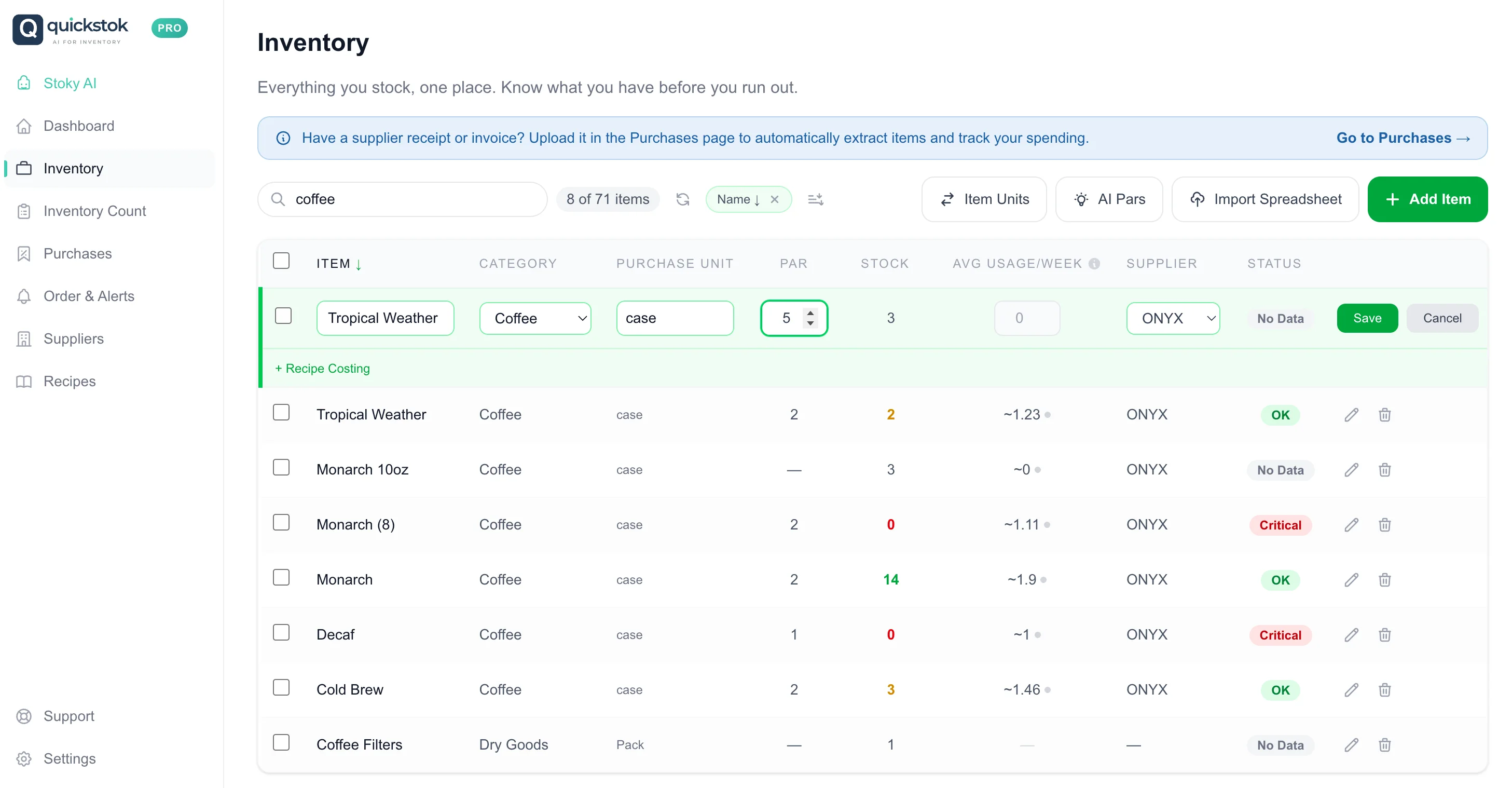Open the ONYX supplier dropdown
Image resolution: width=1512 pixels, height=788 pixels.
(x=1173, y=318)
